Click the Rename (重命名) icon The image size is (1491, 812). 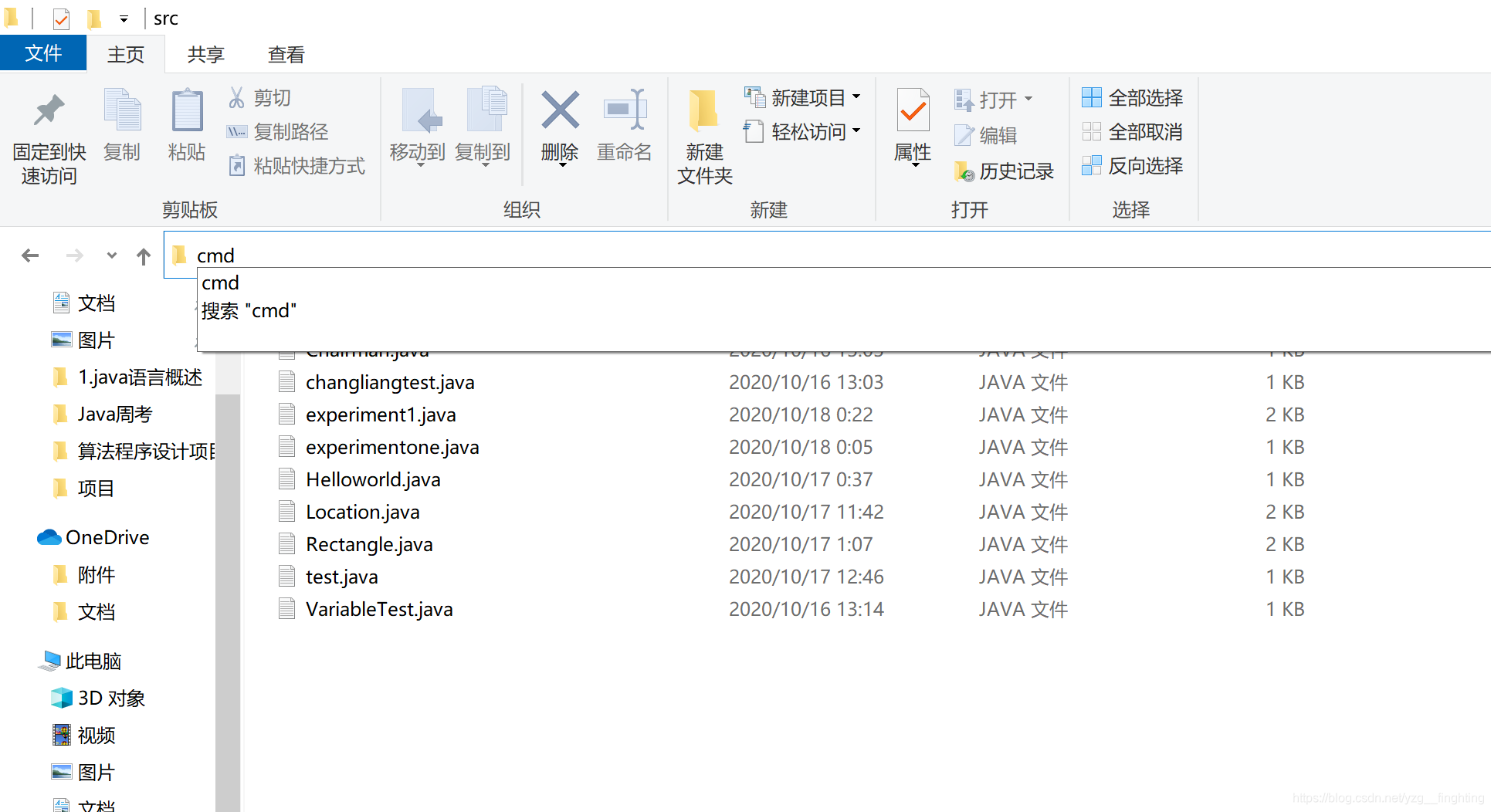click(x=625, y=109)
